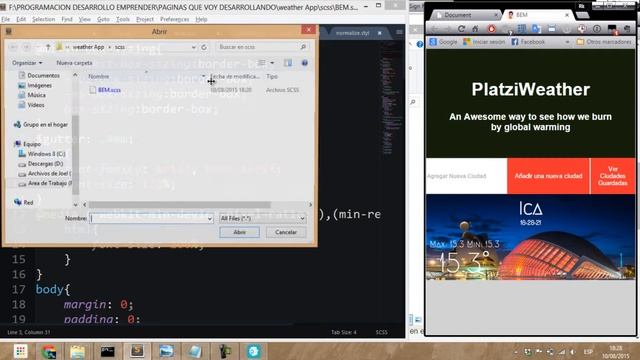640x360 pixels.
Task: Click the SCSS syntax indicator in status bar
Action: [x=382, y=332]
